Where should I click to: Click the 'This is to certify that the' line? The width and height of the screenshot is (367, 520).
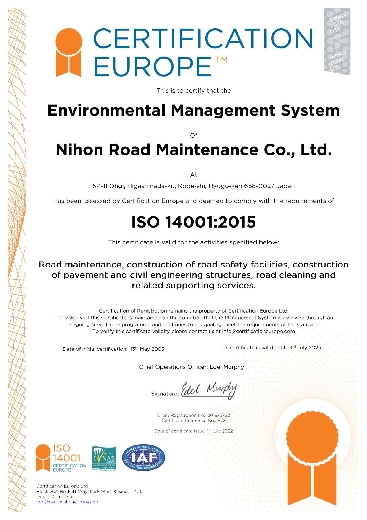[x=194, y=90]
